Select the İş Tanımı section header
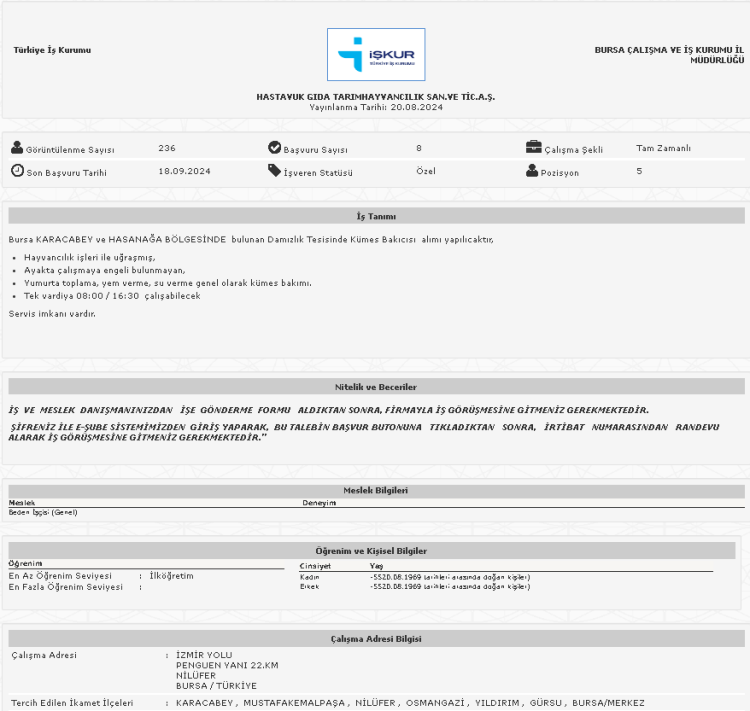The image size is (750, 711). (x=376, y=216)
